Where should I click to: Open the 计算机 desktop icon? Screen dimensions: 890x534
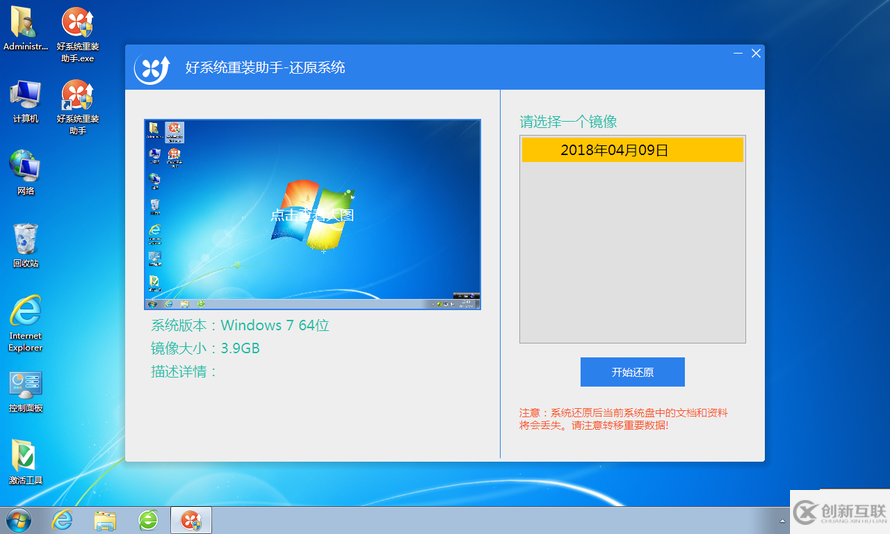tap(25, 101)
